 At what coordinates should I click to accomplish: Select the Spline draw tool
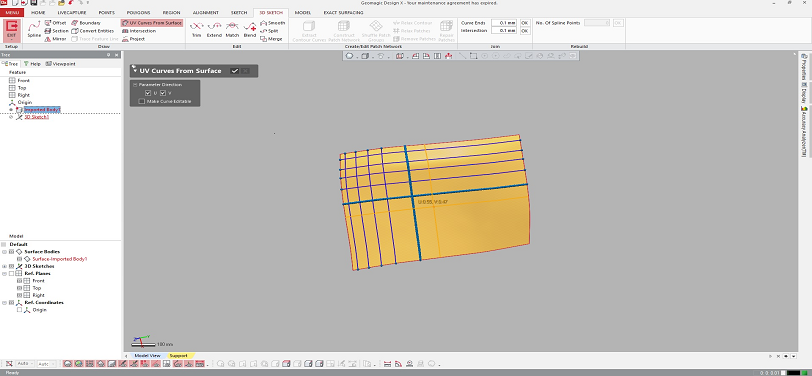(34, 28)
